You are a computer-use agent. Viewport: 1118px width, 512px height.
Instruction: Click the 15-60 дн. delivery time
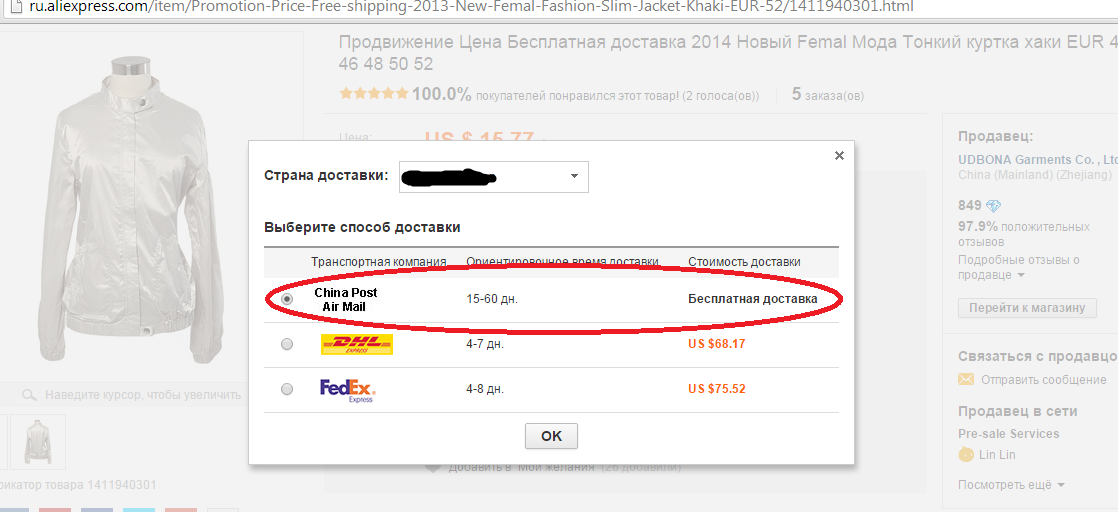492,299
